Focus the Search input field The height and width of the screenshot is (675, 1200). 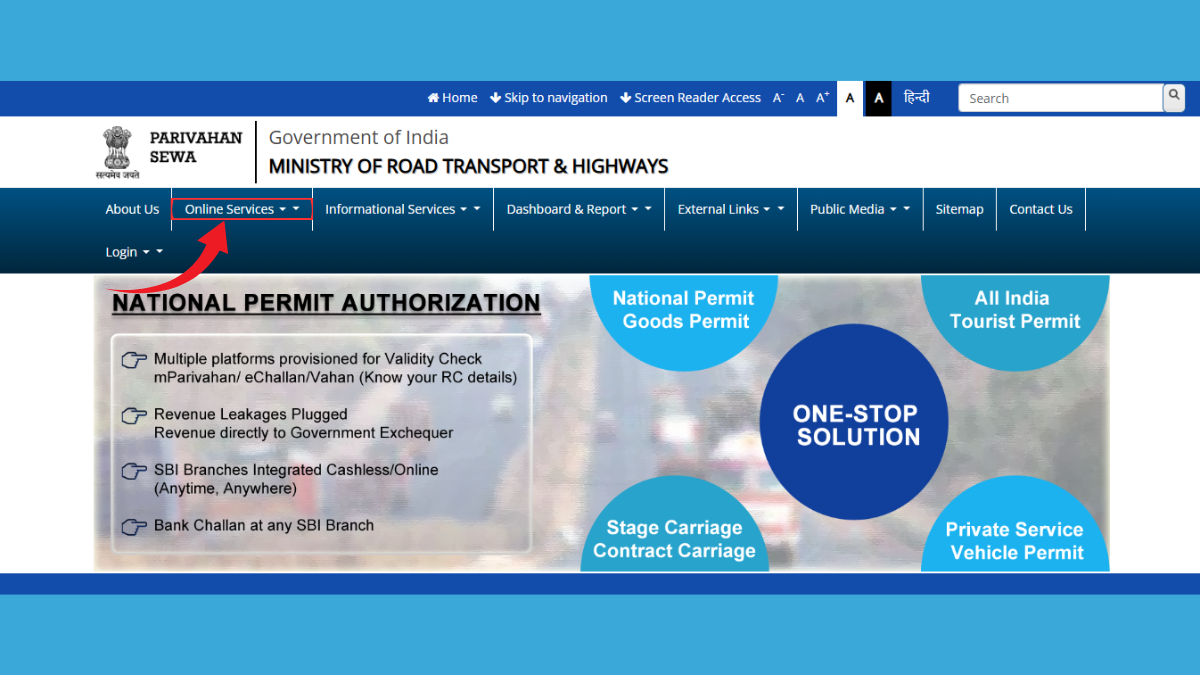point(1060,98)
